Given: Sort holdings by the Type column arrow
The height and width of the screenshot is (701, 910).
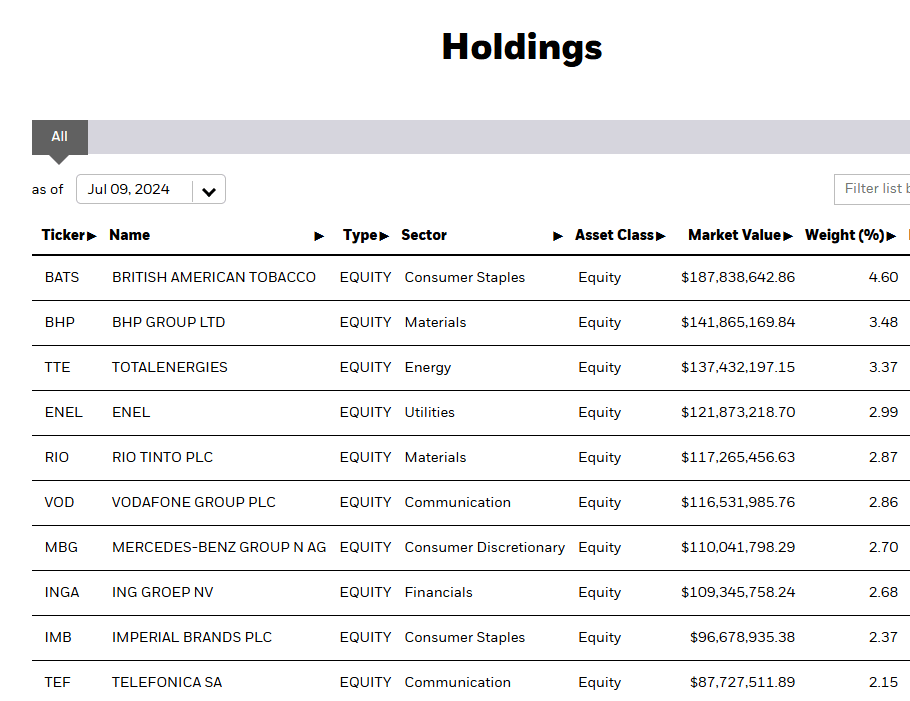Looking at the screenshot, I should coord(385,235).
